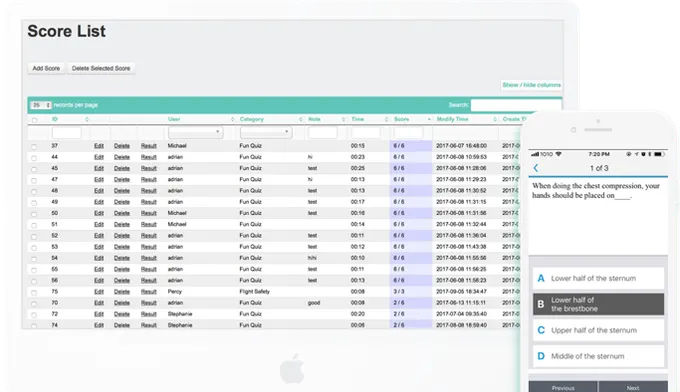
Task: Click the phone Wi-Fi status icon
Action: pos(559,154)
